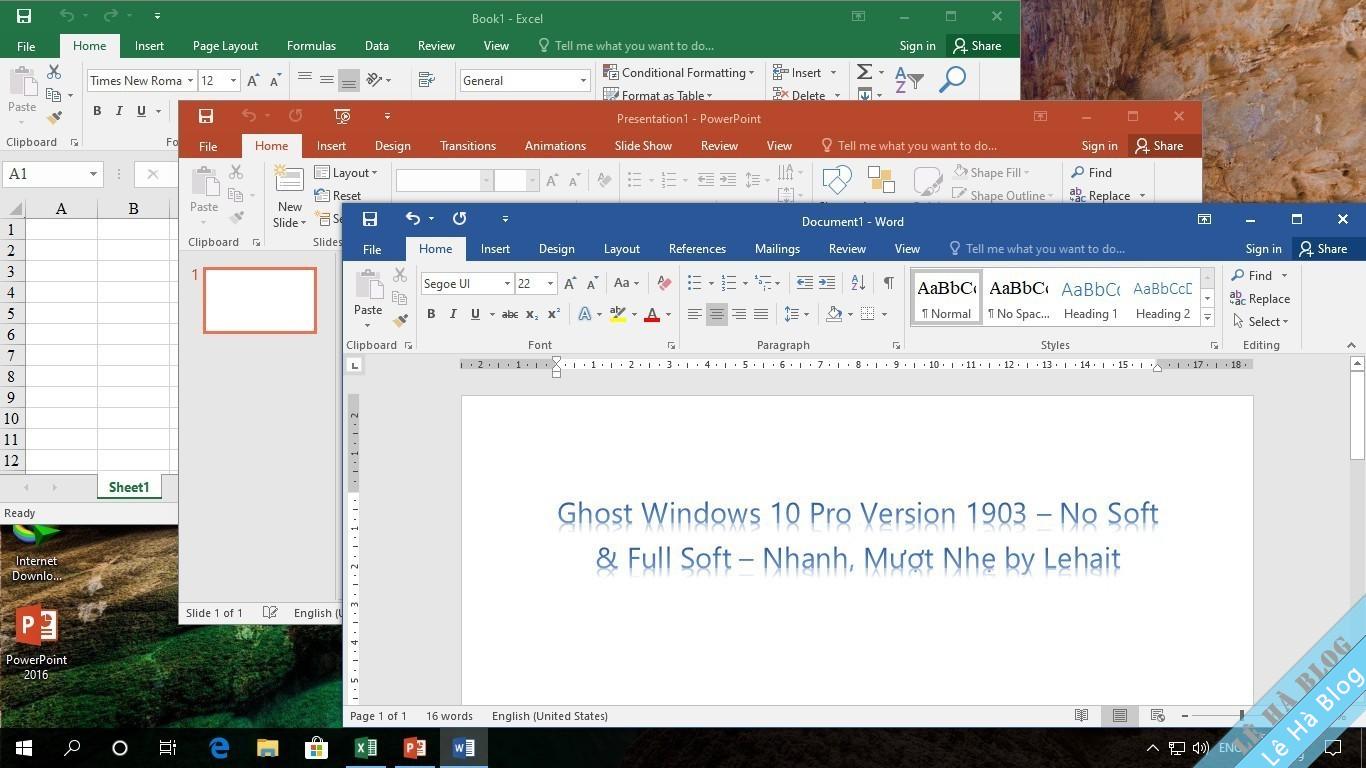
Task: Click Sort & Filter icon in Excel
Action: pyautogui.click(x=908, y=80)
